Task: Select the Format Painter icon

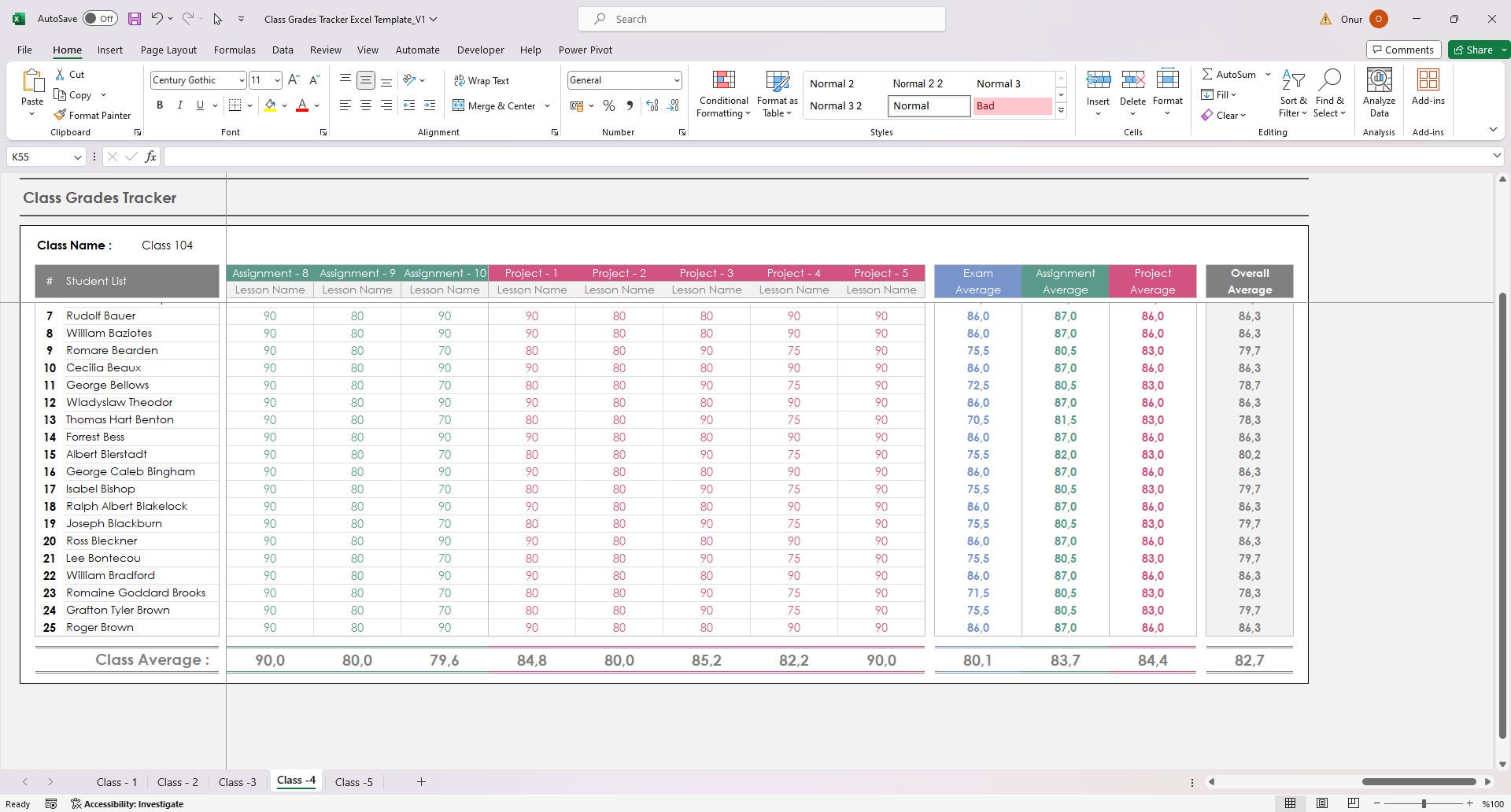Action: 92,115
